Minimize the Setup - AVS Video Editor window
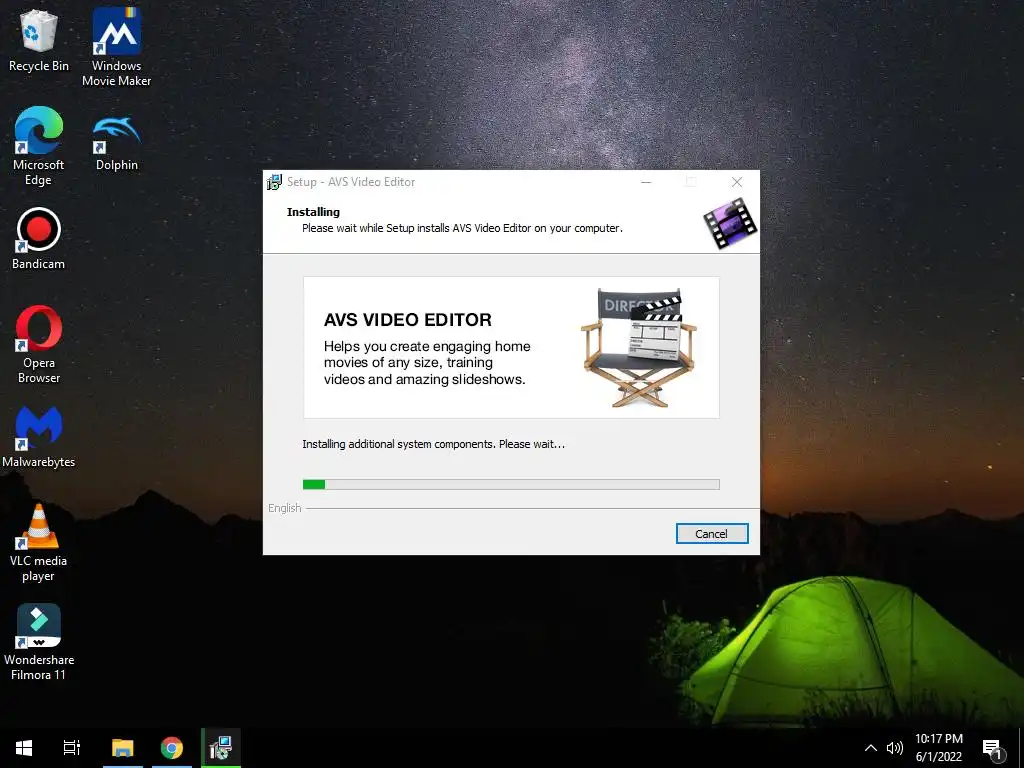This screenshot has height=768, width=1024. (646, 182)
